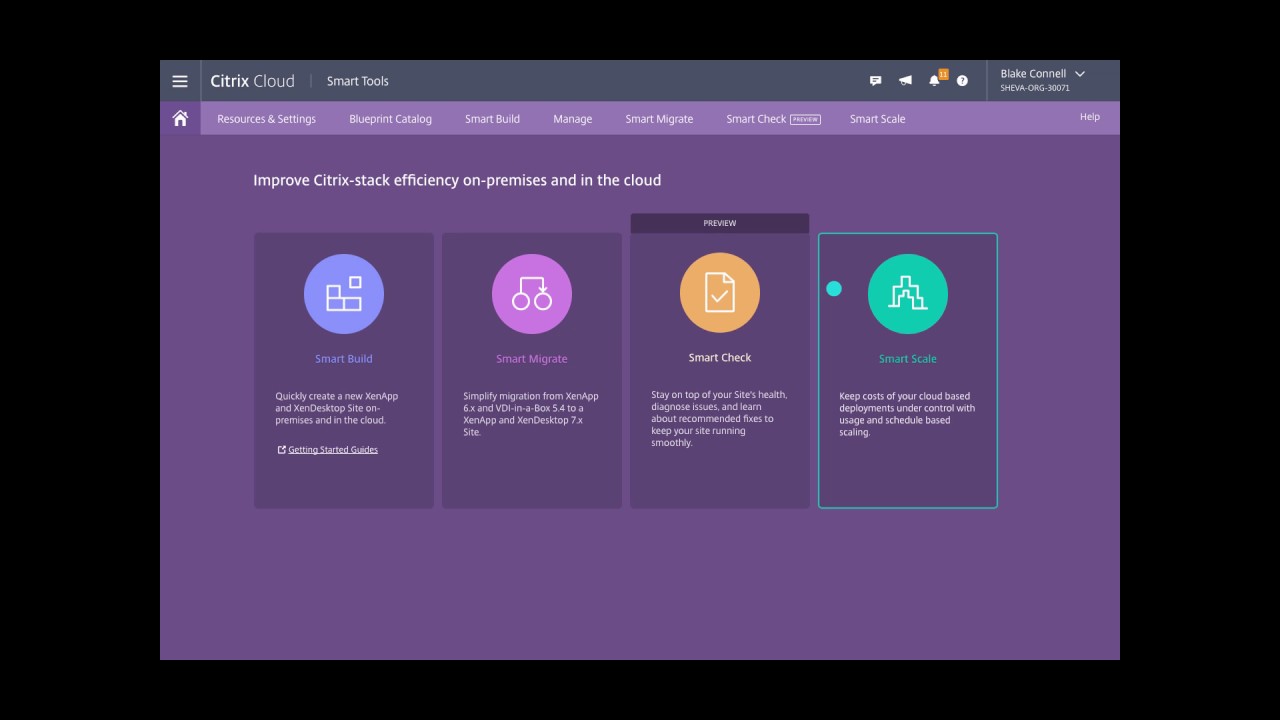Click the Smart Check card title

720,358
